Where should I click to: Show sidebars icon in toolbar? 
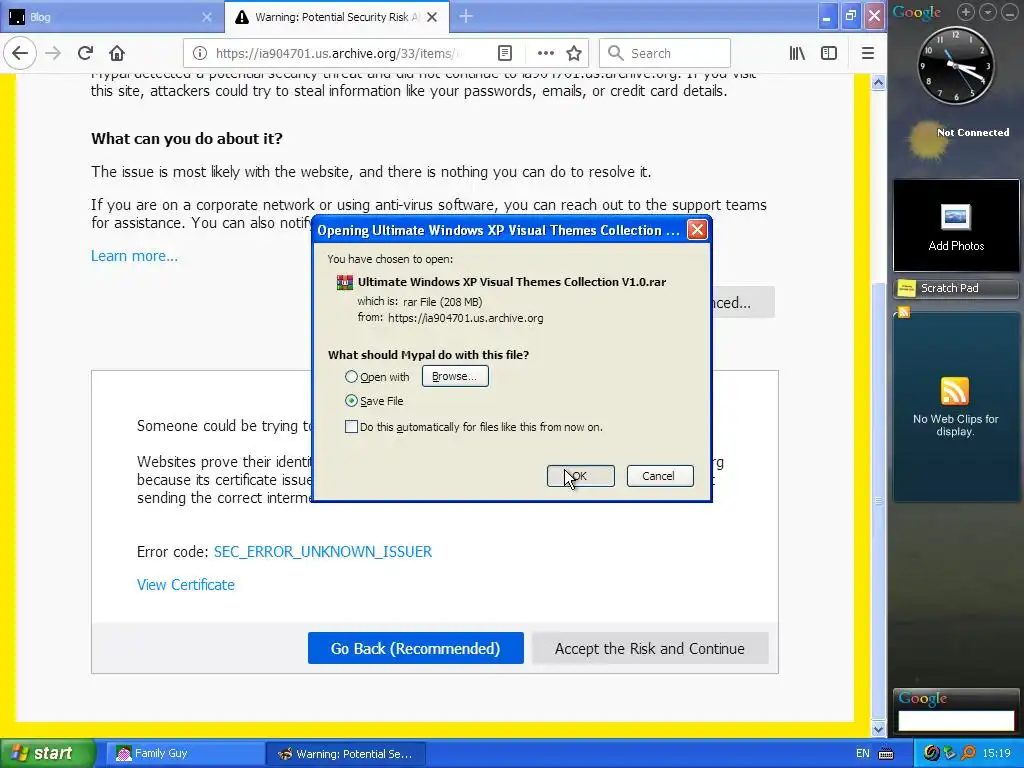click(829, 53)
